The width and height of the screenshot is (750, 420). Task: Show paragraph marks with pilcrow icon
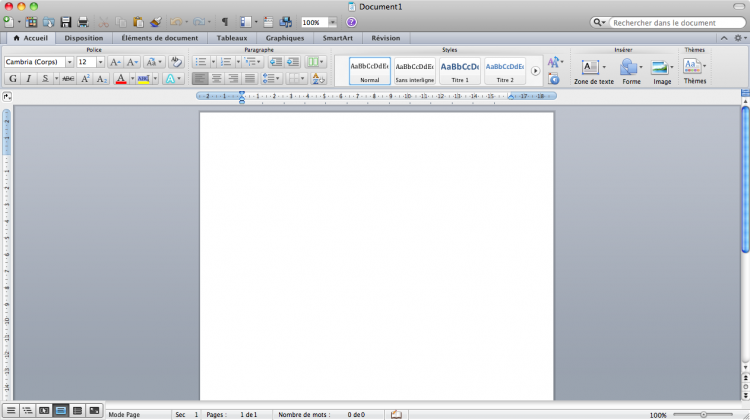[224, 22]
